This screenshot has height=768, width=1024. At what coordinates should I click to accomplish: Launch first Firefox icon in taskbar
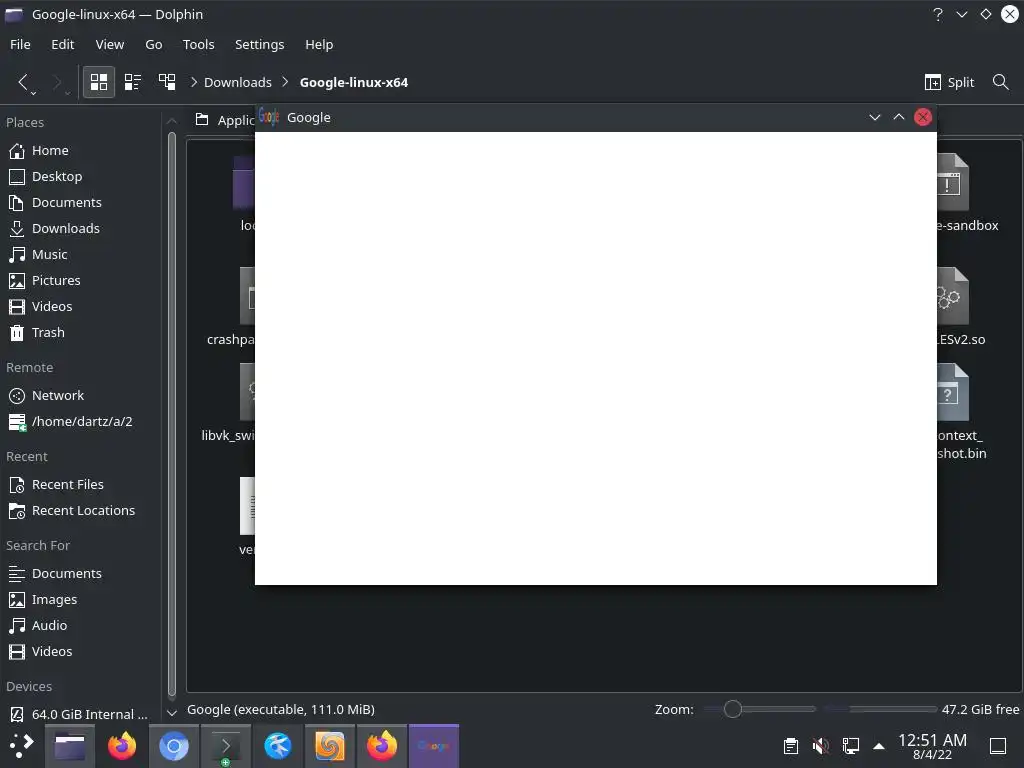point(121,746)
